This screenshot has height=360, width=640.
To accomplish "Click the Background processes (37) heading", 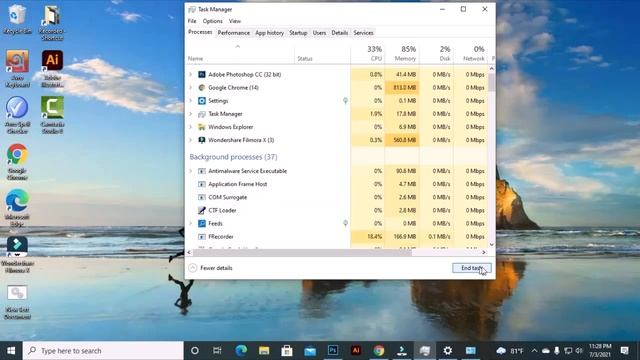I will click(233, 157).
